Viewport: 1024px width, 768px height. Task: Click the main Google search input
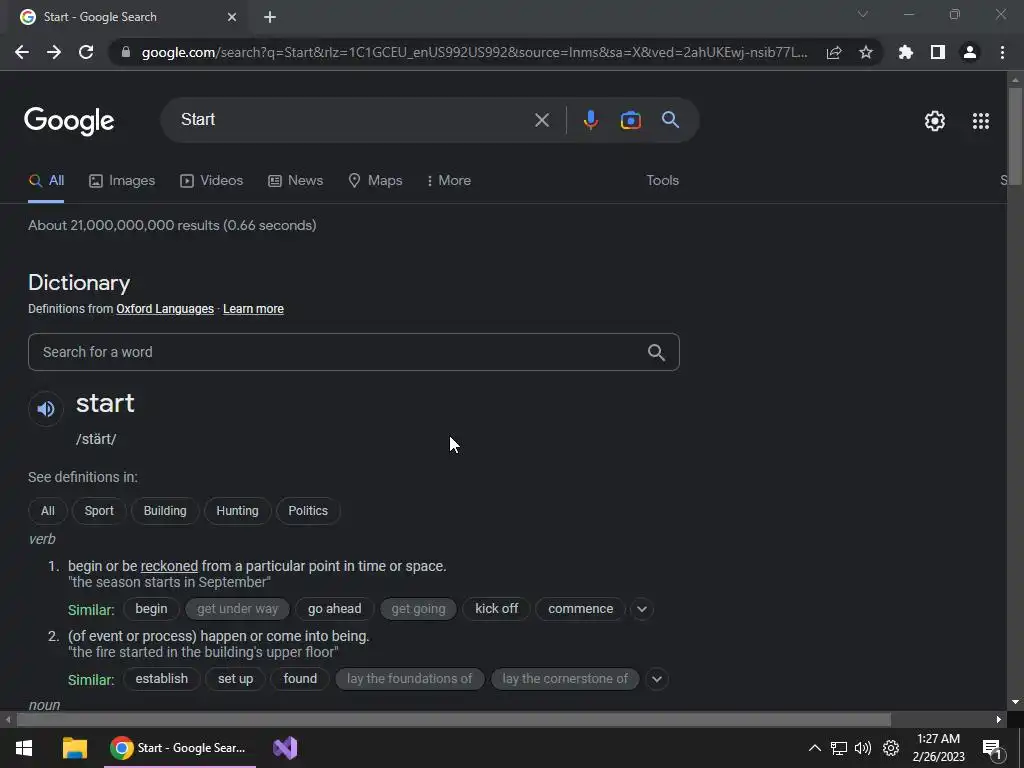(x=353, y=120)
